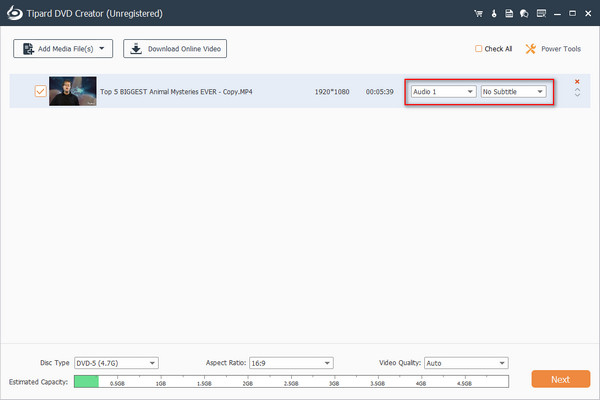Click Download Online Video button
Viewport: 600px width, 400px height.
click(175, 49)
